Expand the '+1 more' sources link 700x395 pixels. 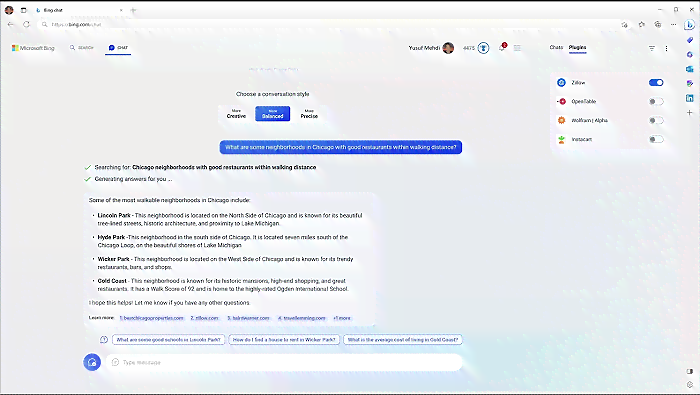pos(342,318)
